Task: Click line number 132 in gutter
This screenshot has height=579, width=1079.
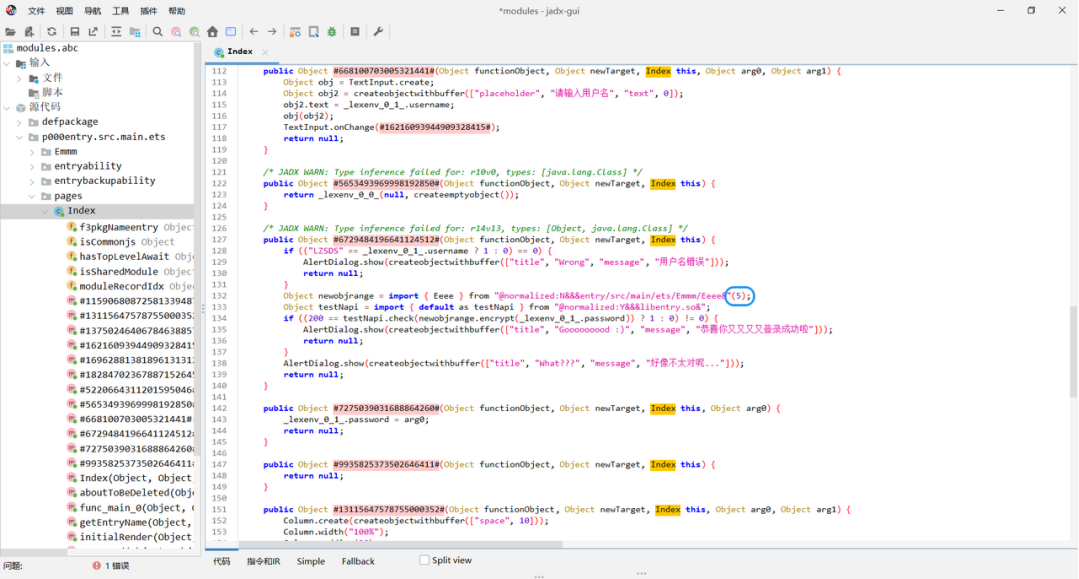Action: tap(220, 296)
